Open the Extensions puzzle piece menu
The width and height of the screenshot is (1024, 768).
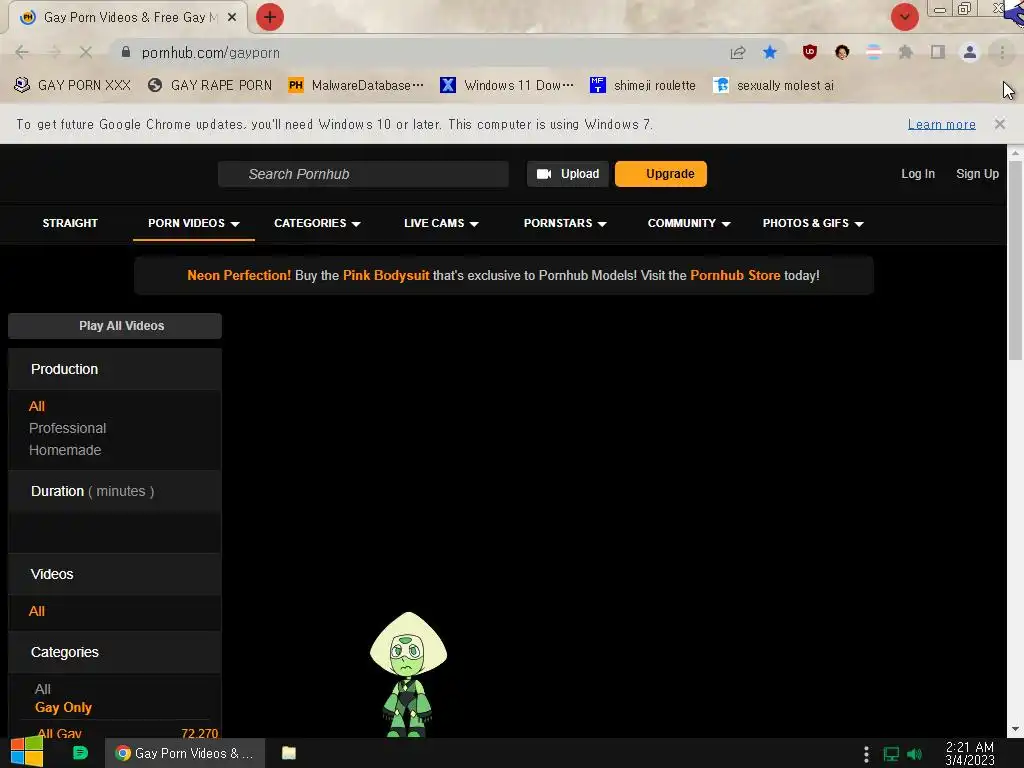[x=906, y=52]
